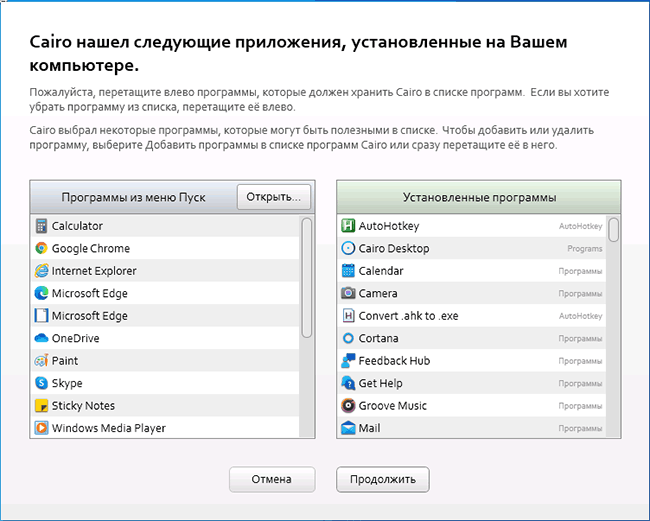Click the Internet Explorer label
The height and width of the screenshot is (521, 650).
94,271
